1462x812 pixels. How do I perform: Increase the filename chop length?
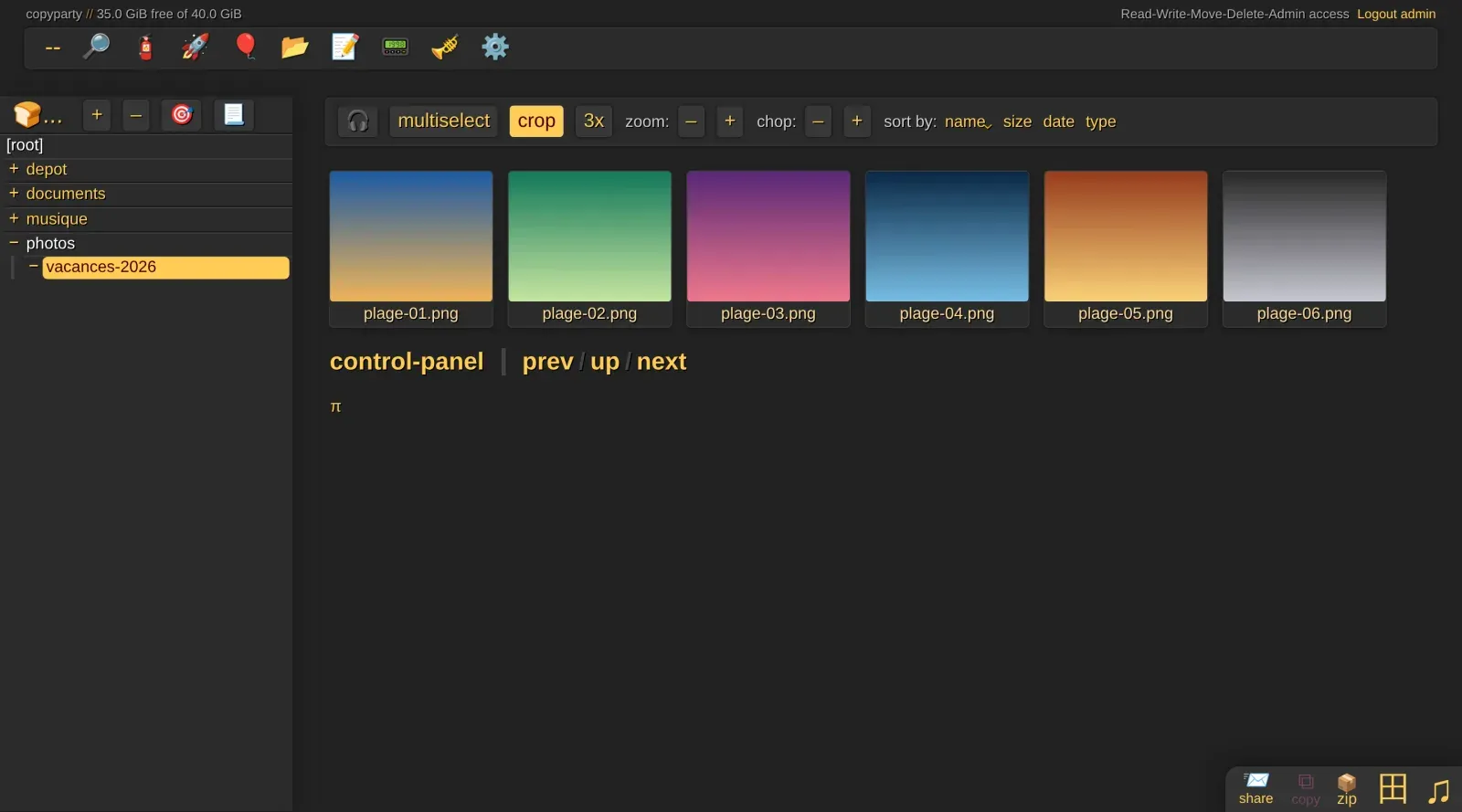click(857, 121)
